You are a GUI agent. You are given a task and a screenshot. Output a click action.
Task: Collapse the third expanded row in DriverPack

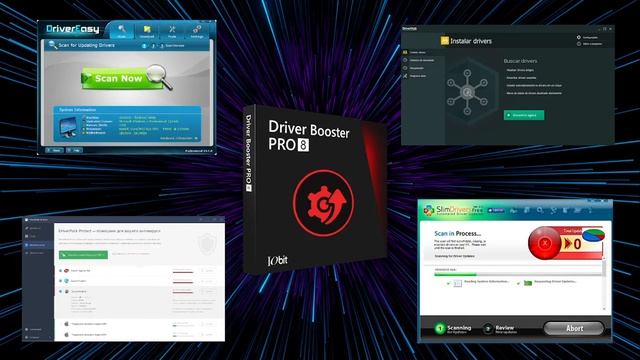click(60, 291)
